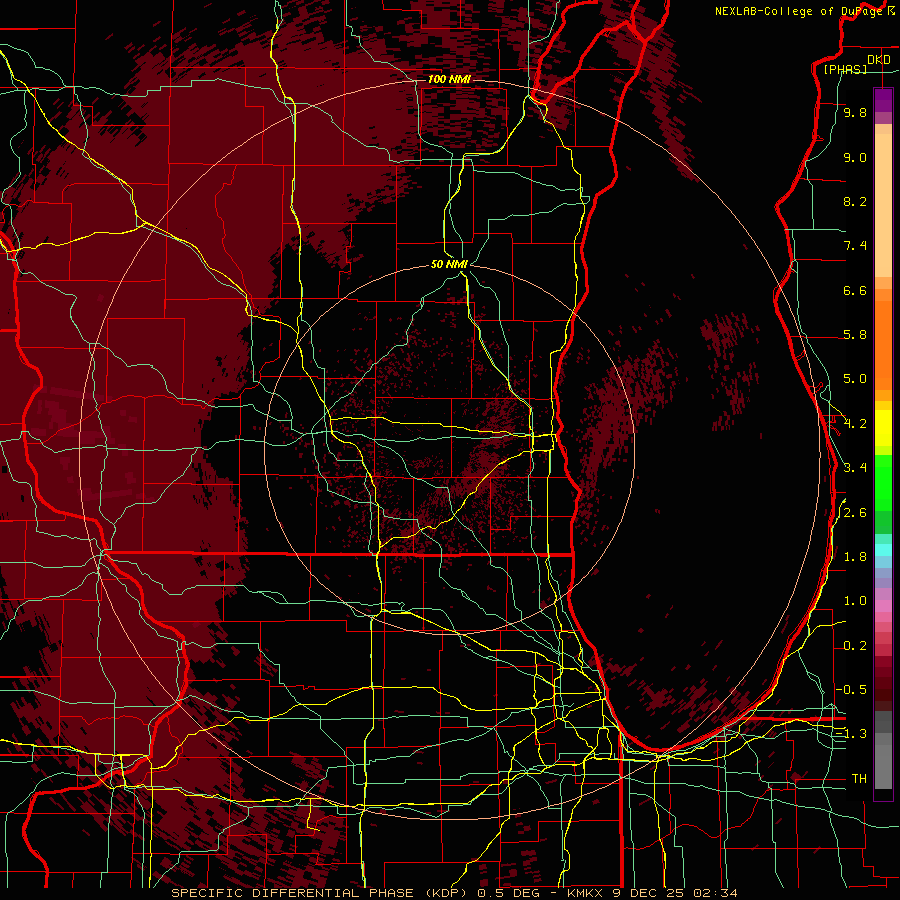Click the 100 NMI range ring label
Image resolution: width=900 pixels, height=900 pixels.
click(x=449, y=79)
